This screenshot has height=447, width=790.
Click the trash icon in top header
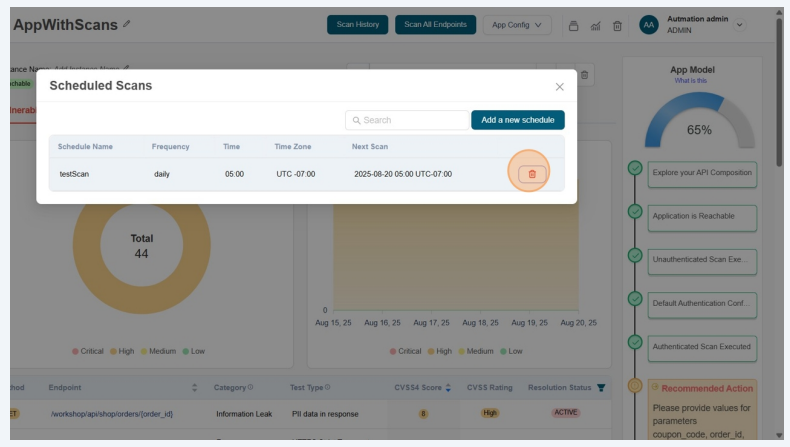pos(617,25)
